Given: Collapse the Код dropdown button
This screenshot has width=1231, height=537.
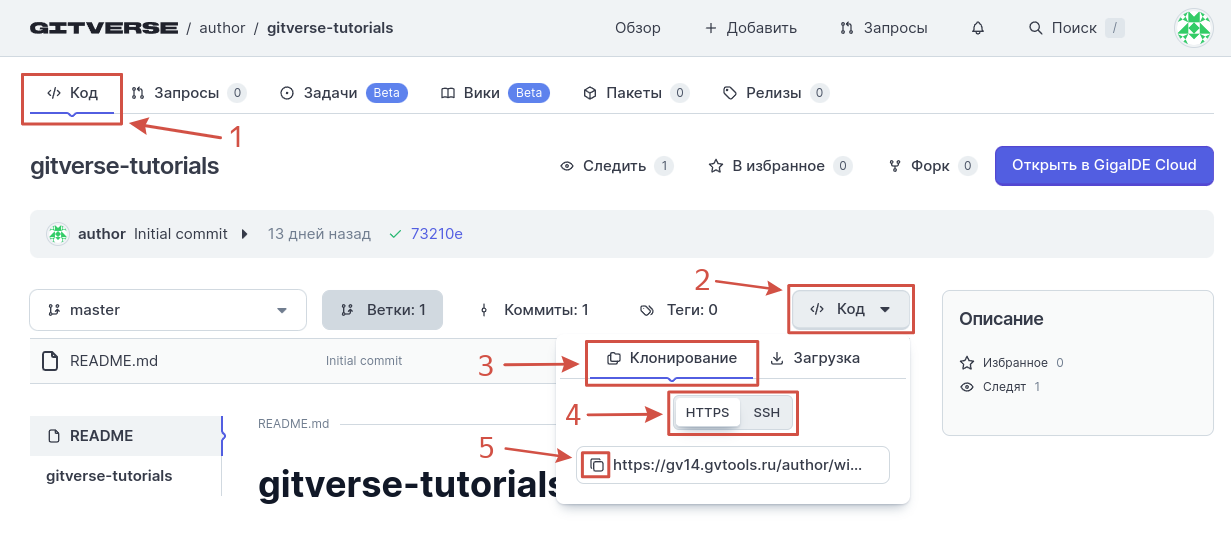Looking at the screenshot, I should coord(851,310).
